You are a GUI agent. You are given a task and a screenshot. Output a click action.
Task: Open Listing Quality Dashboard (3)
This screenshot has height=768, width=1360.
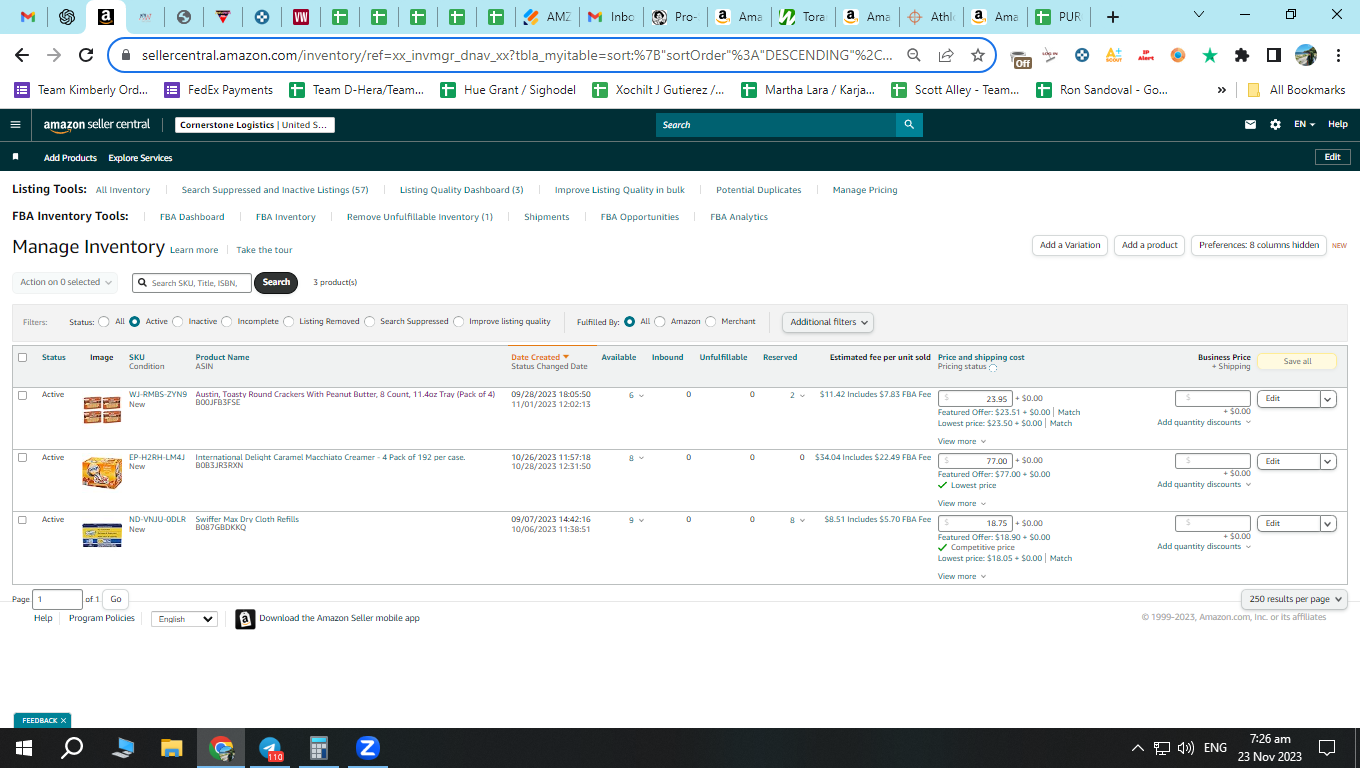461,190
